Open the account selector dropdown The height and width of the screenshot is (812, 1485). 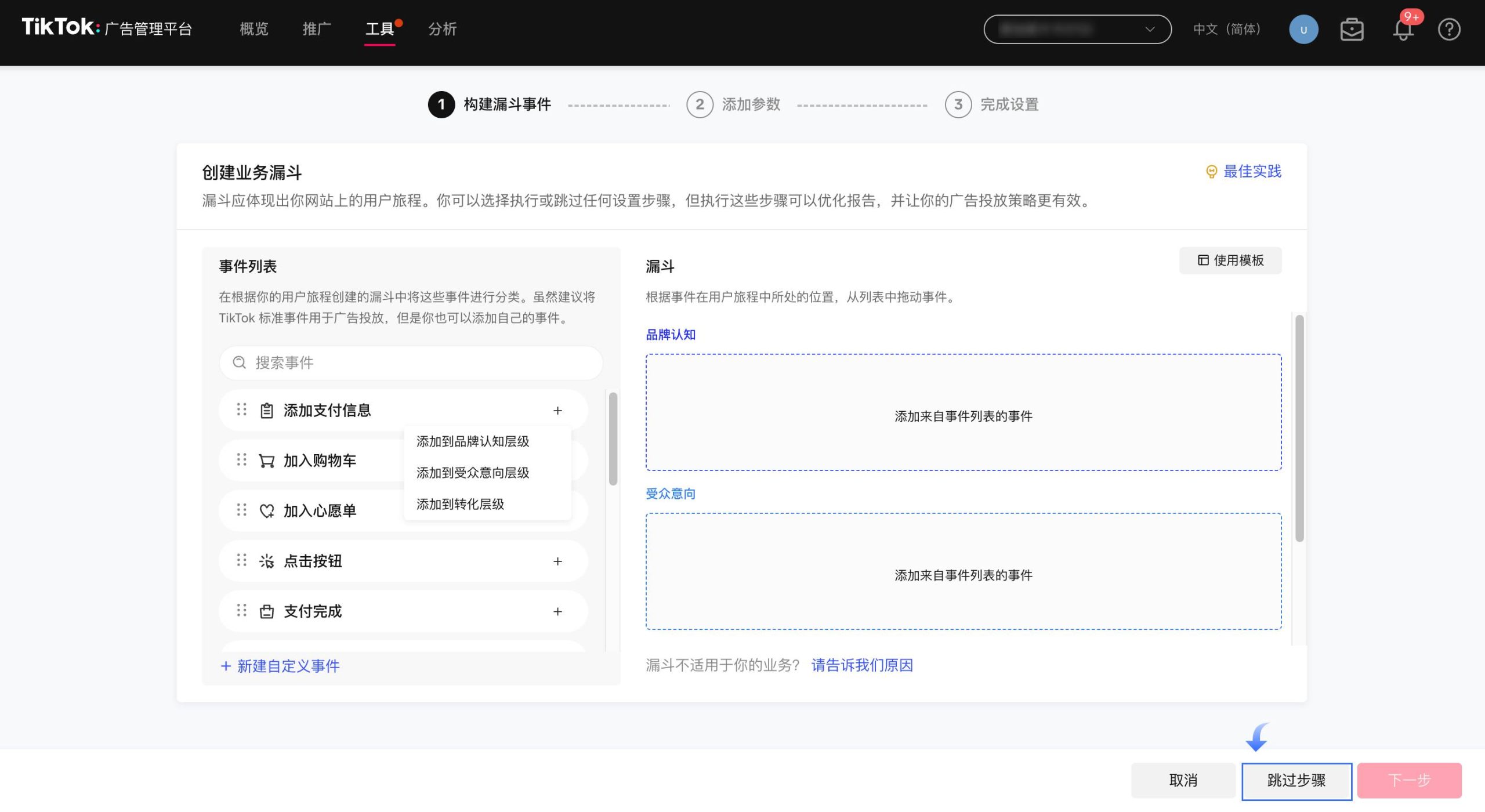1077,30
